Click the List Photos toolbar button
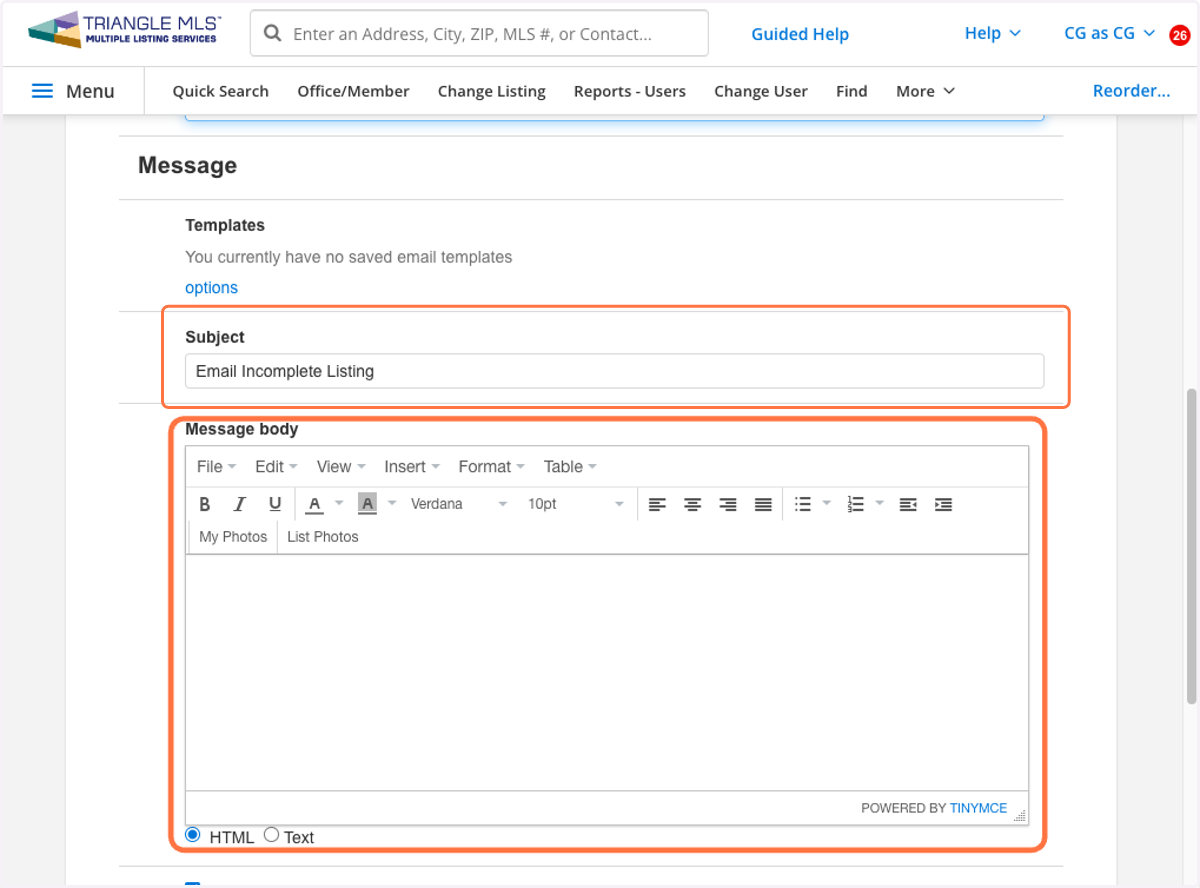Screen dimensions: 1200x888 point(323,537)
